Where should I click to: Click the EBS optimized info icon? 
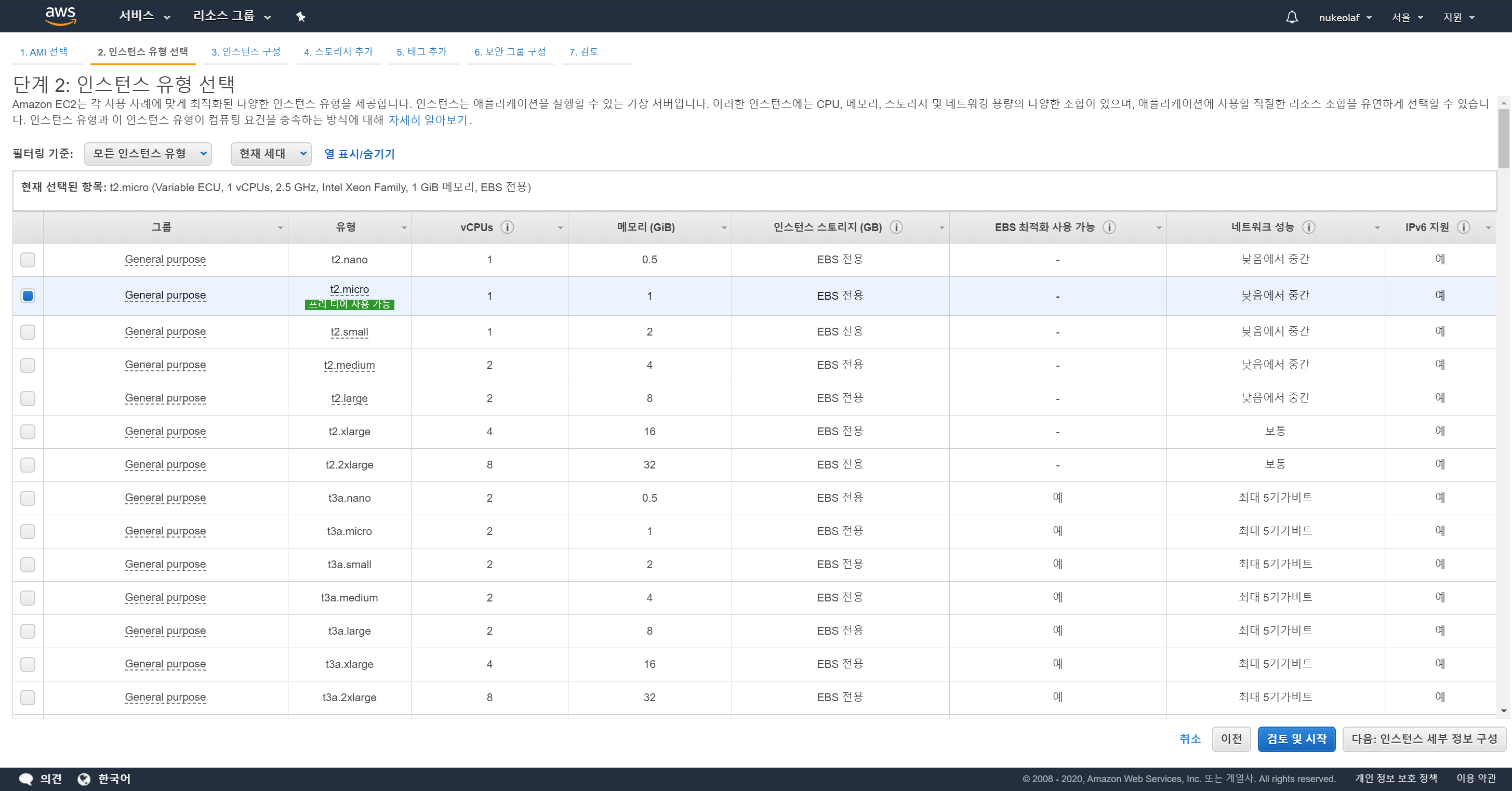click(x=1109, y=227)
